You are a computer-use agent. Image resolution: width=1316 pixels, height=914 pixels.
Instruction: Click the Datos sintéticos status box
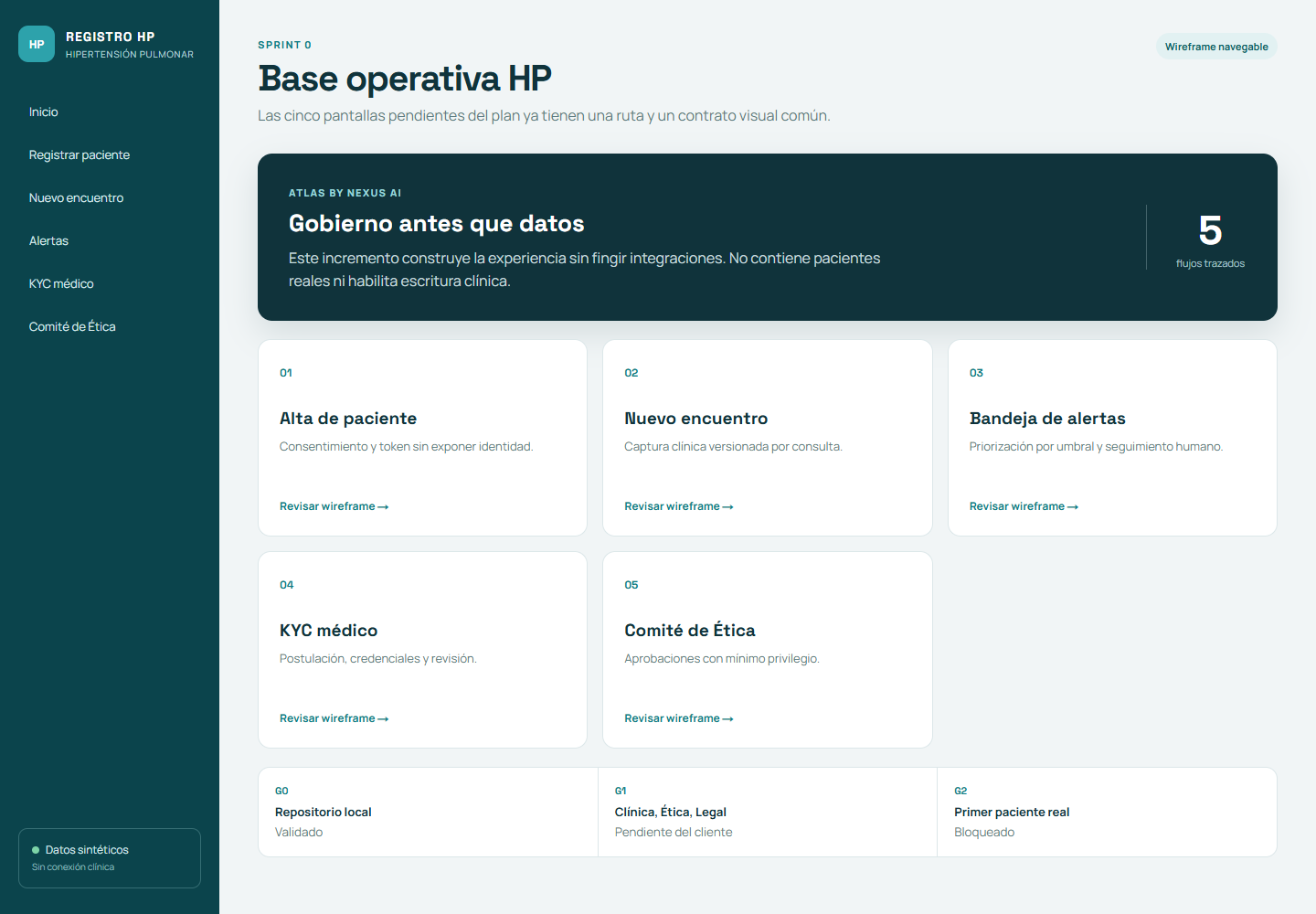click(x=110, y=858)
